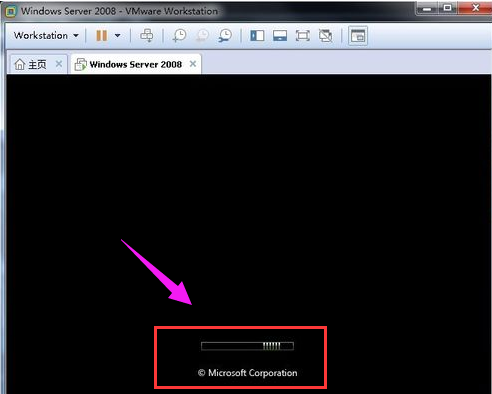Revert to the previous snapshot icon

[202, 35]
